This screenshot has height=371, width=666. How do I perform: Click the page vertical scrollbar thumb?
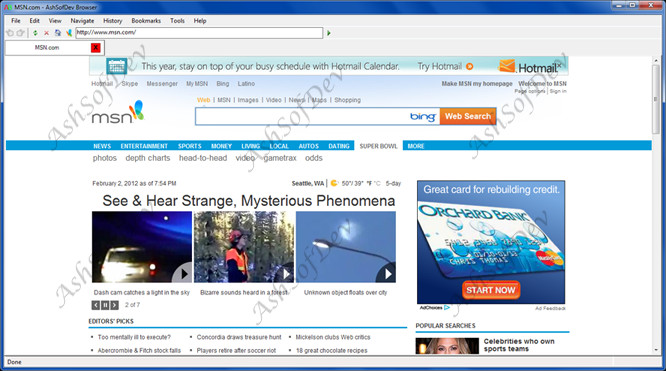(656, 99)
